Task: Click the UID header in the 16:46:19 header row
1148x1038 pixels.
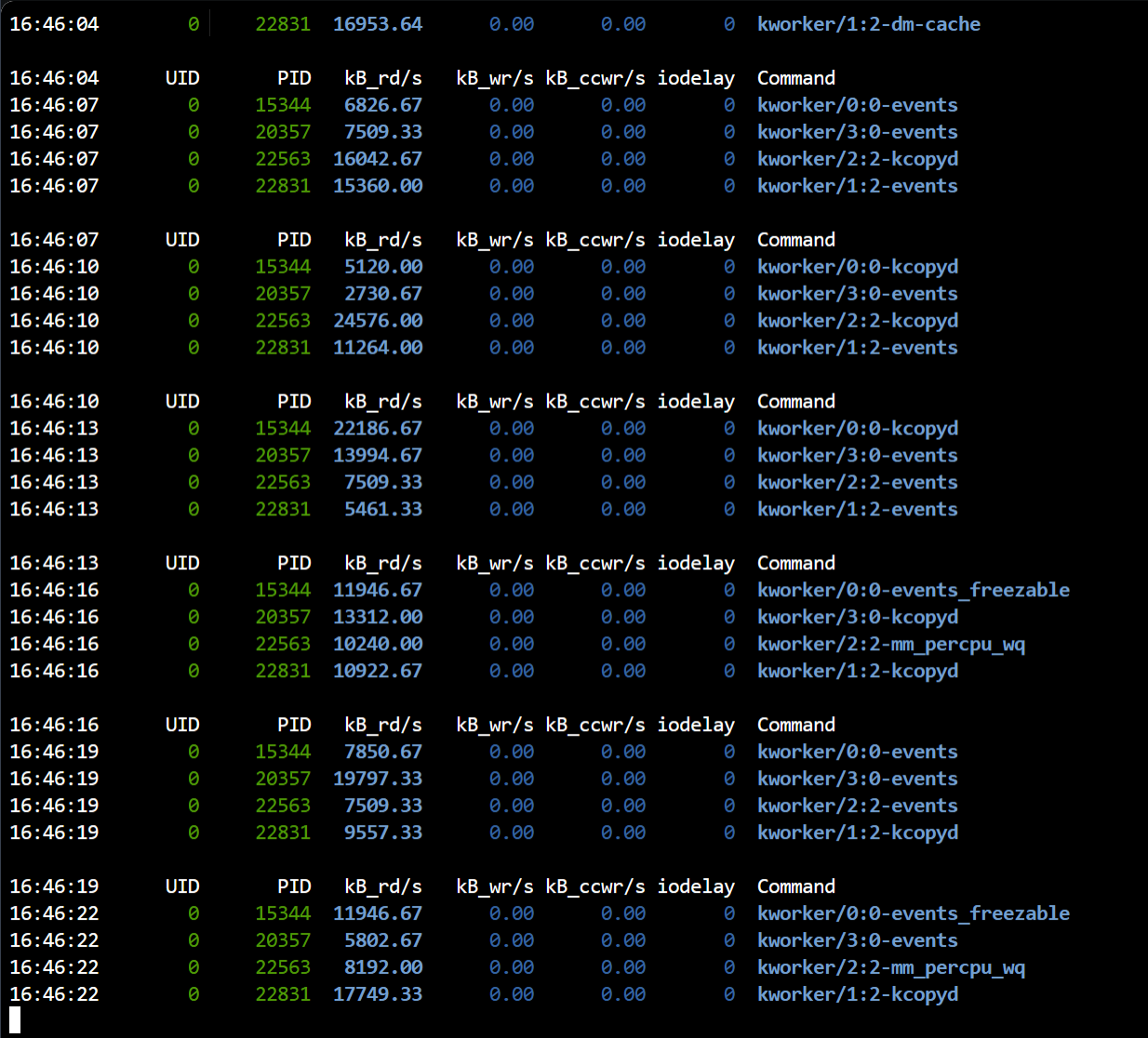Action: tap(182, 886)
